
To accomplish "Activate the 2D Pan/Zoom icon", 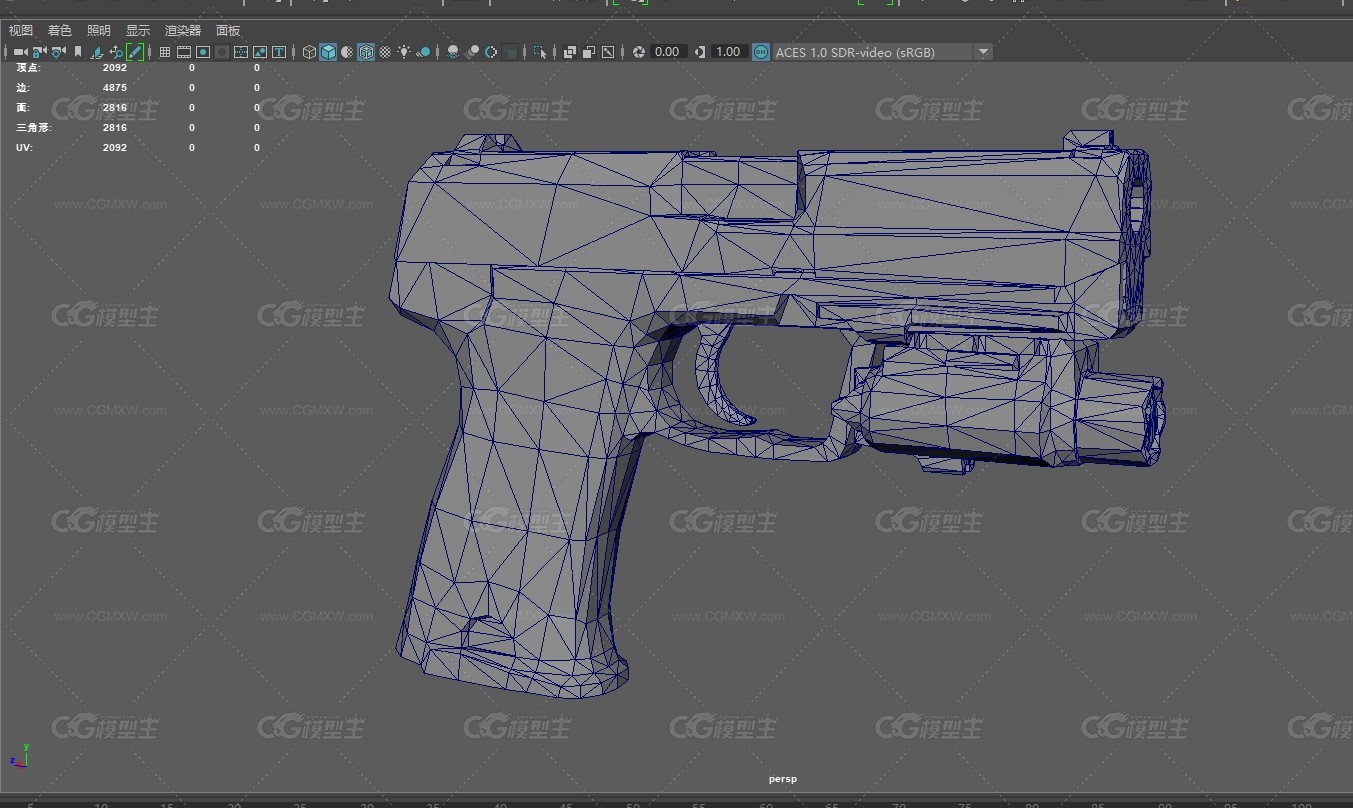I will click(116, 52).
